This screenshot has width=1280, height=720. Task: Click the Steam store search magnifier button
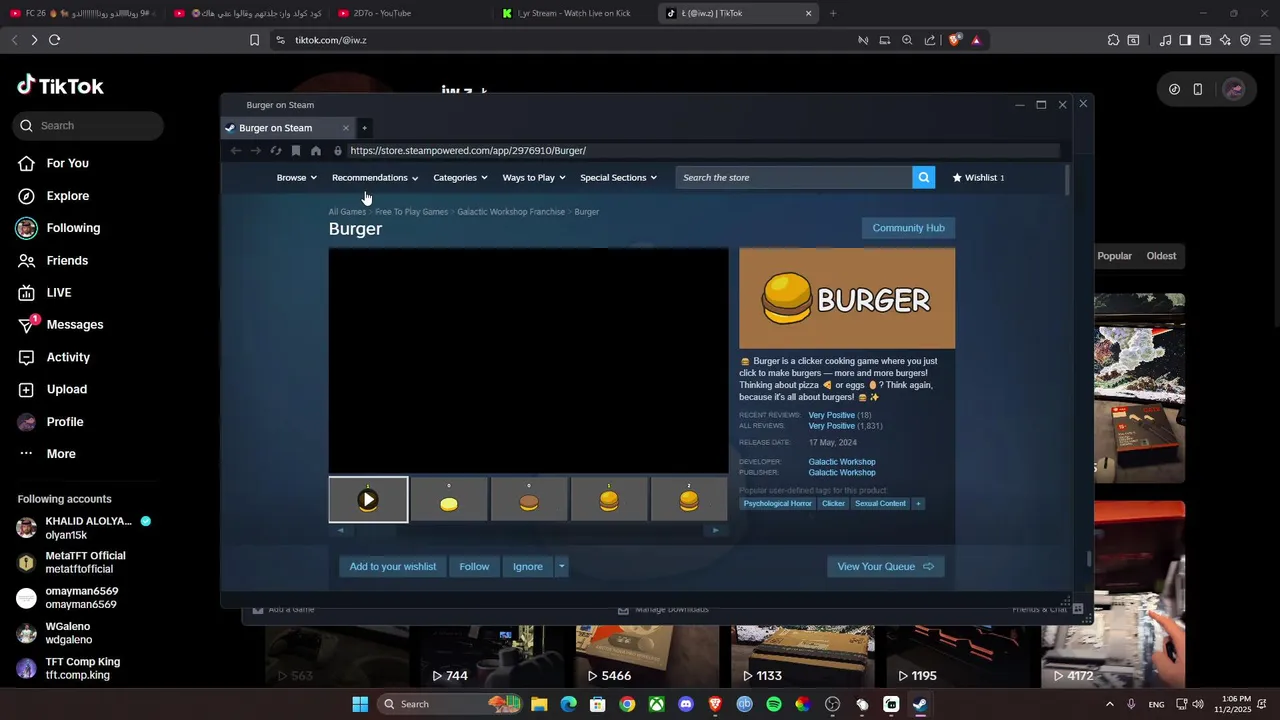pos(923,178)
